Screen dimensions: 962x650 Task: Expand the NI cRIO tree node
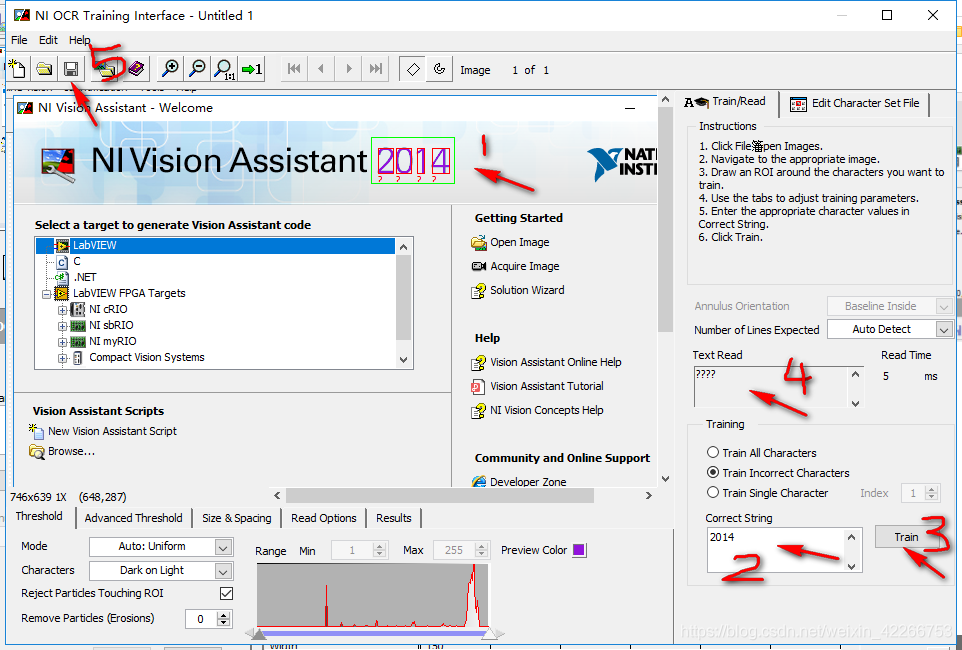(x=63, y=310)
